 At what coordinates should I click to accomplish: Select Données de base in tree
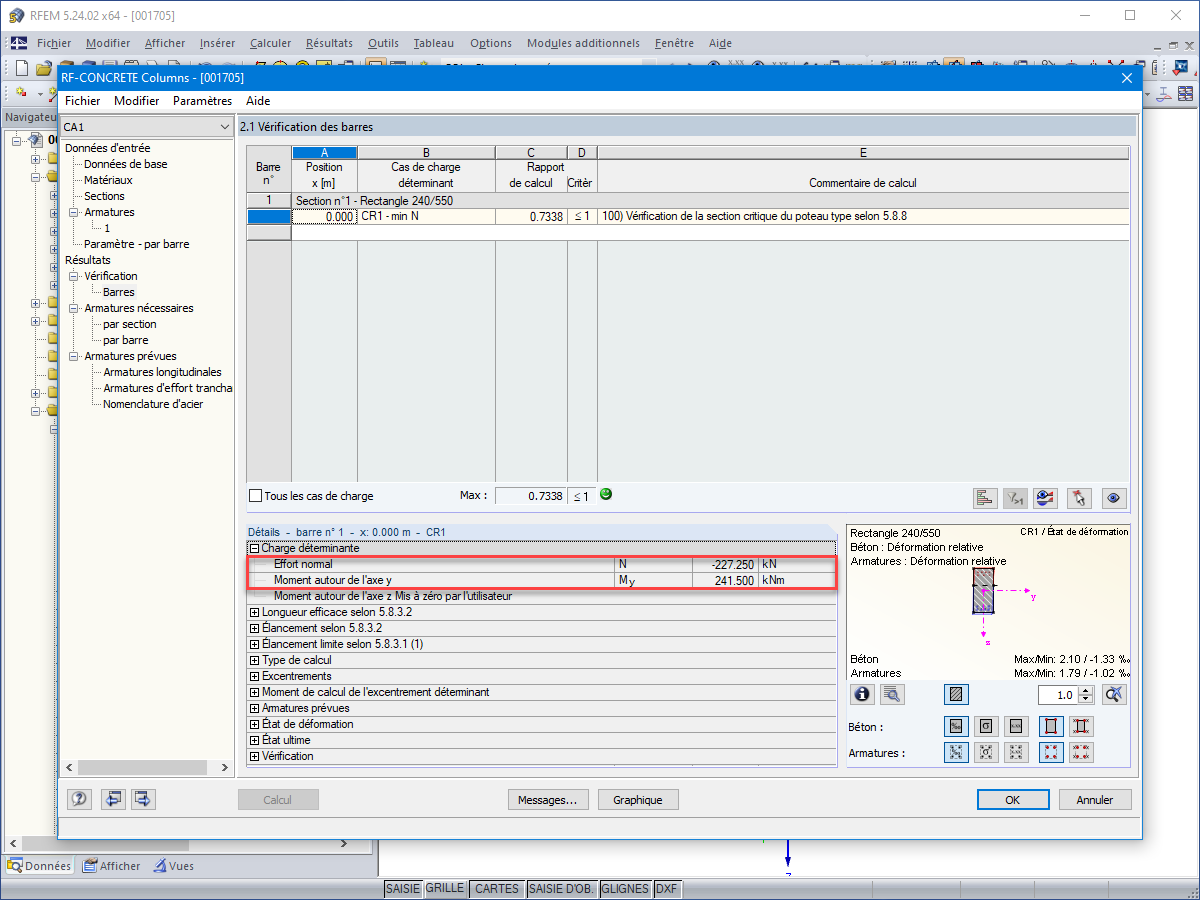click(x=126, y=164)
